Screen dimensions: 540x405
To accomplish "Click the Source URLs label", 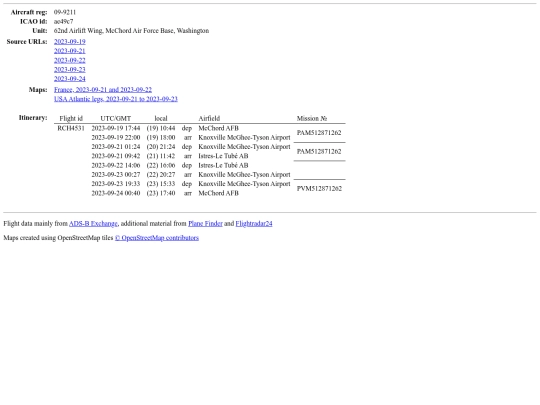I will click(x=27, y=42).
